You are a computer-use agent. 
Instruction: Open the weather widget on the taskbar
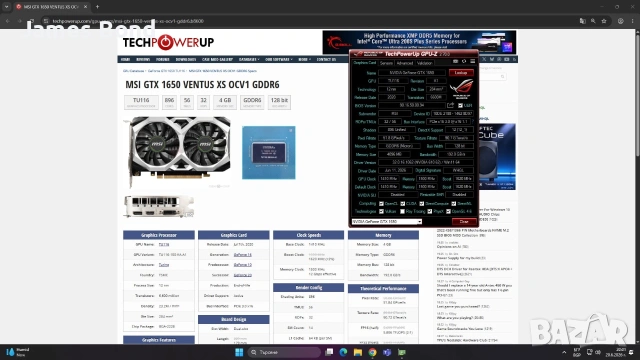[17, 352]
